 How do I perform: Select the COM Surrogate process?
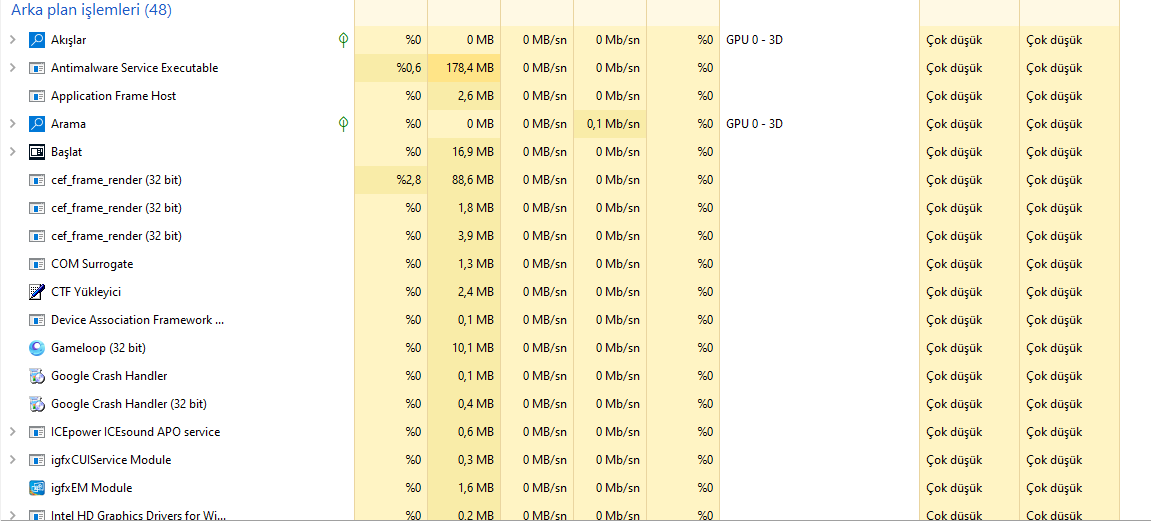pyautogui.click(x=92, y=264)
